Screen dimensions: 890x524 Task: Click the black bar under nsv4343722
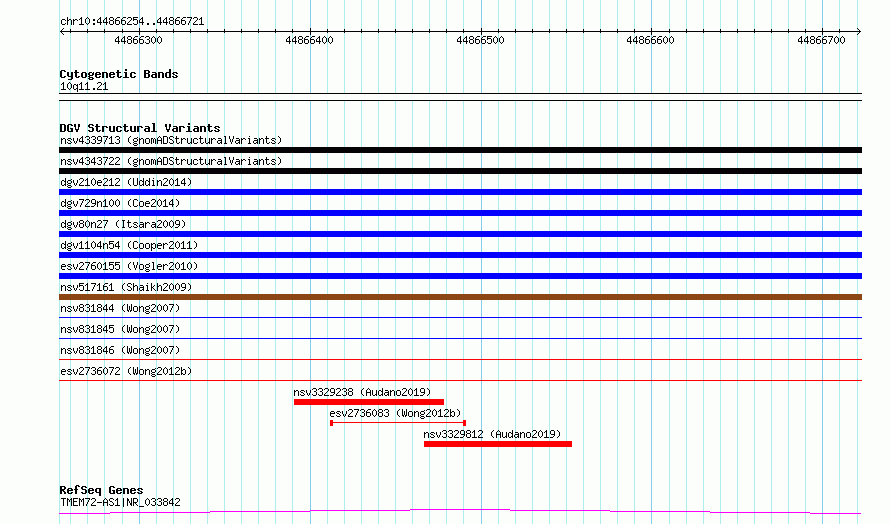pos(460,171)
